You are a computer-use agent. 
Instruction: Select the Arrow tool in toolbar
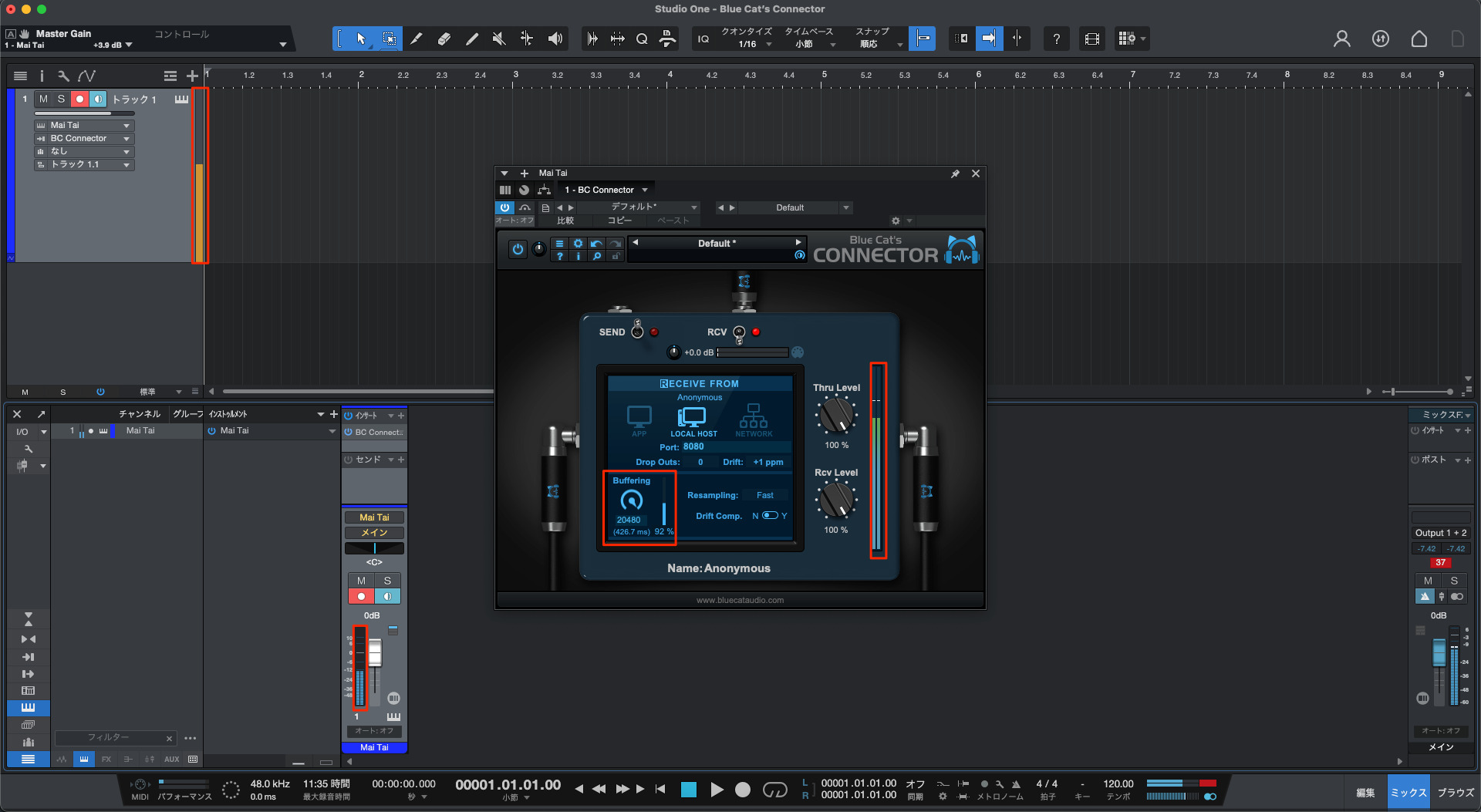coord(361,39)
